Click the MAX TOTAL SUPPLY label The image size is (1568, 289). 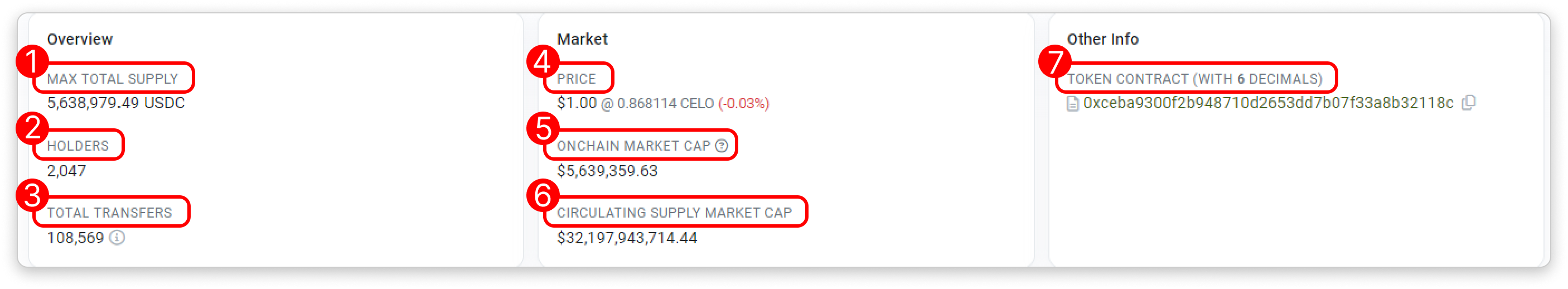113,79
